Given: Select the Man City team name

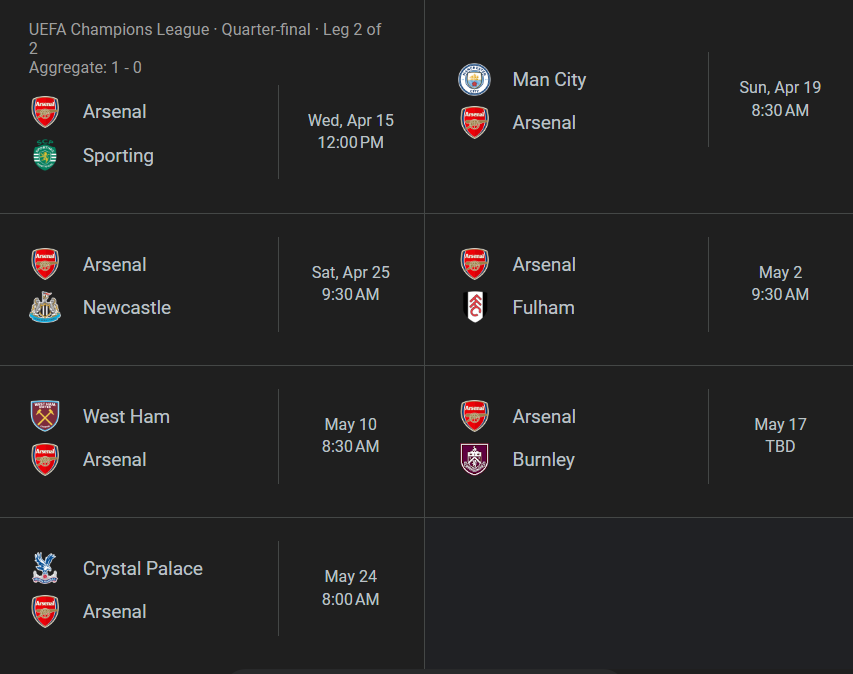Looking at the screenshot, I should (x=549, y=80).
